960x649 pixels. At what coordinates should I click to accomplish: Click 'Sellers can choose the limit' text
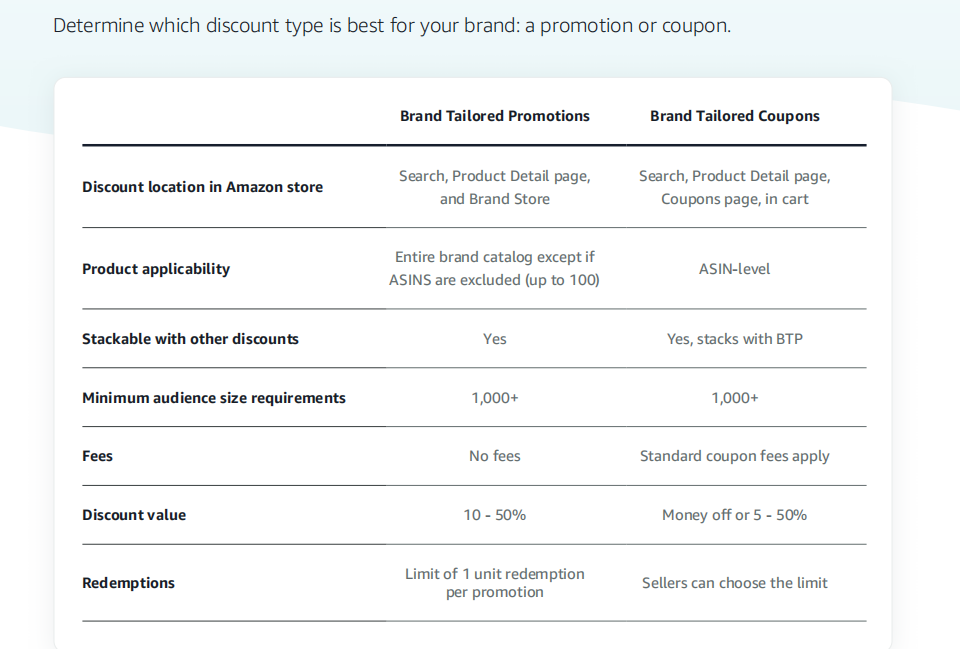pos(735,583)
